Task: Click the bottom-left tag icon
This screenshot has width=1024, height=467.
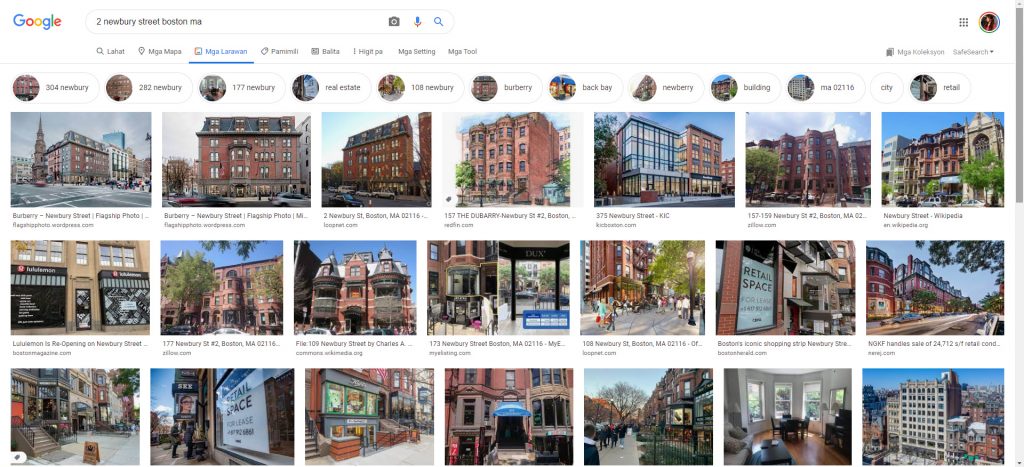Action: 17,456
